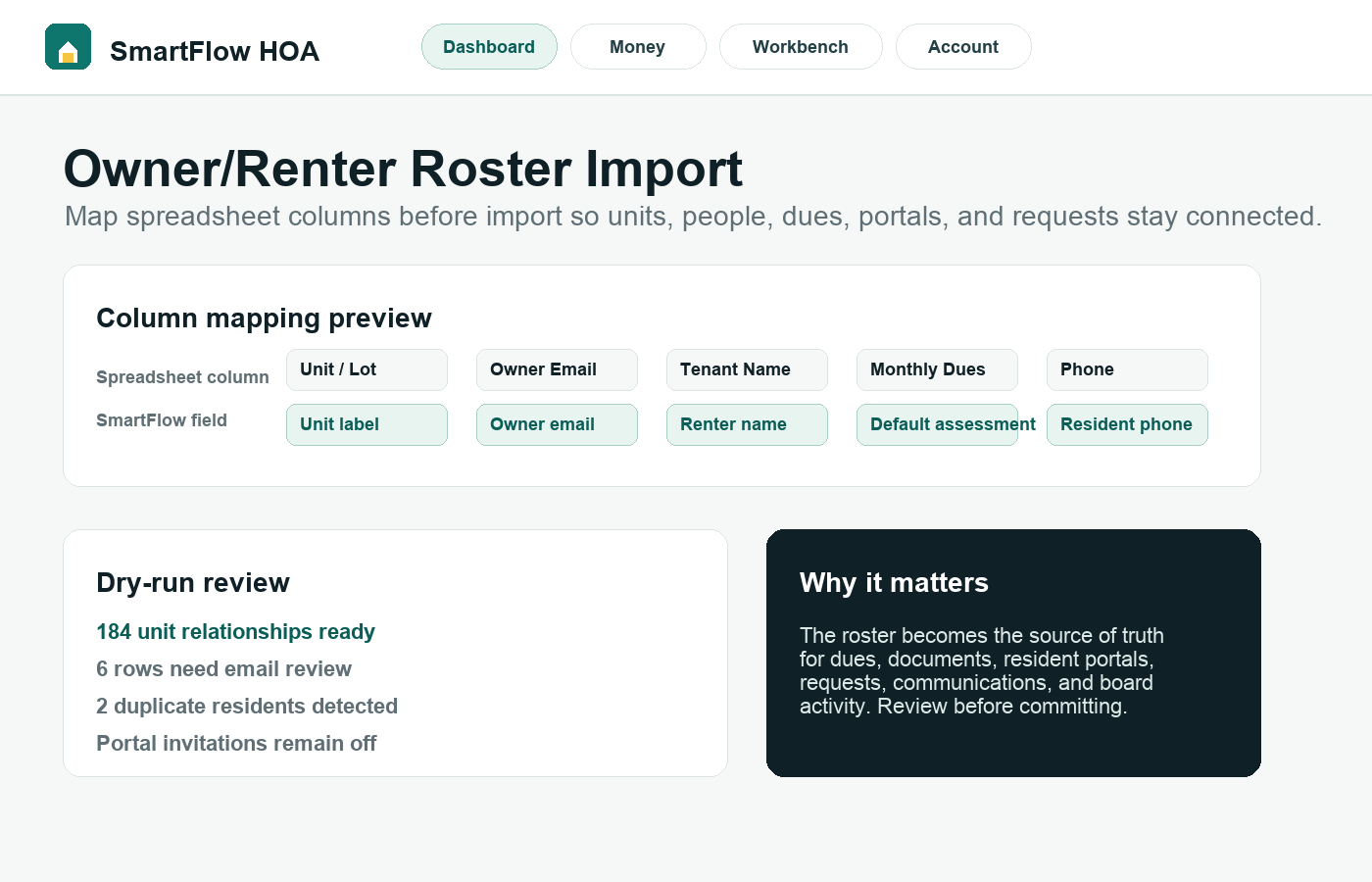The width and height of the screenshot is (1372, 882).
Task: Choose the Owner email SmartFlow field
Action: 557,424
